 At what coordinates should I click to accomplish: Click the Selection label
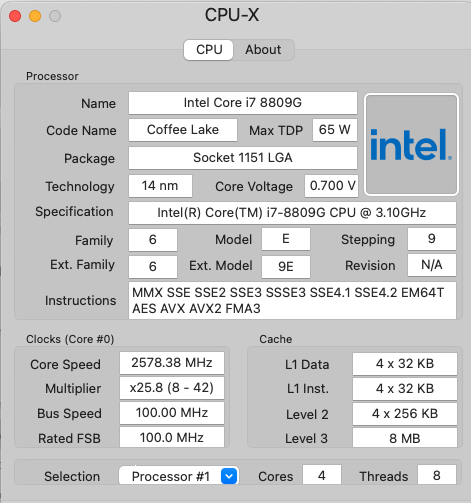[x=72, y=477]
